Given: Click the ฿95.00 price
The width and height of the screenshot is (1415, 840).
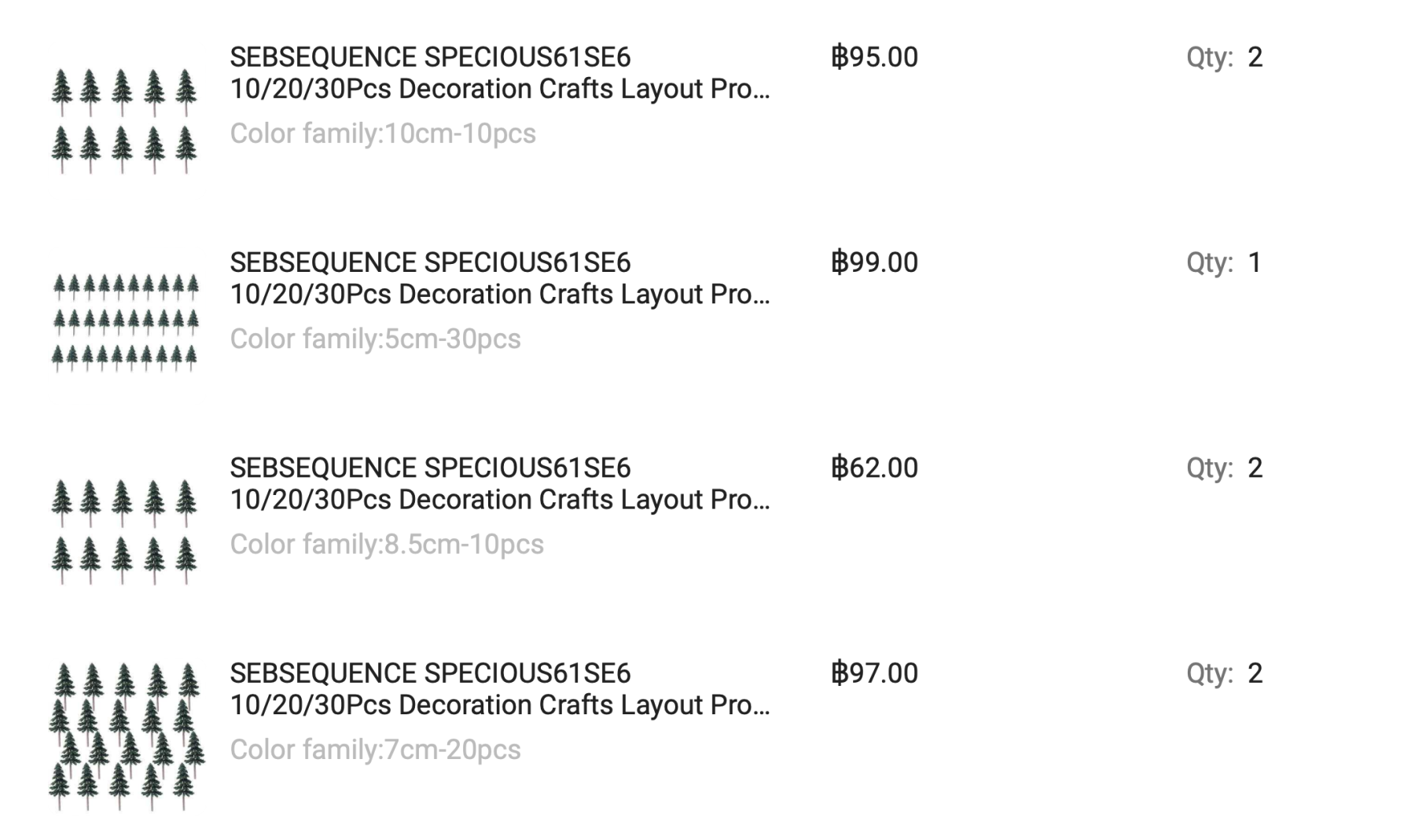Looking at the screenshot, I should point(874,57).
